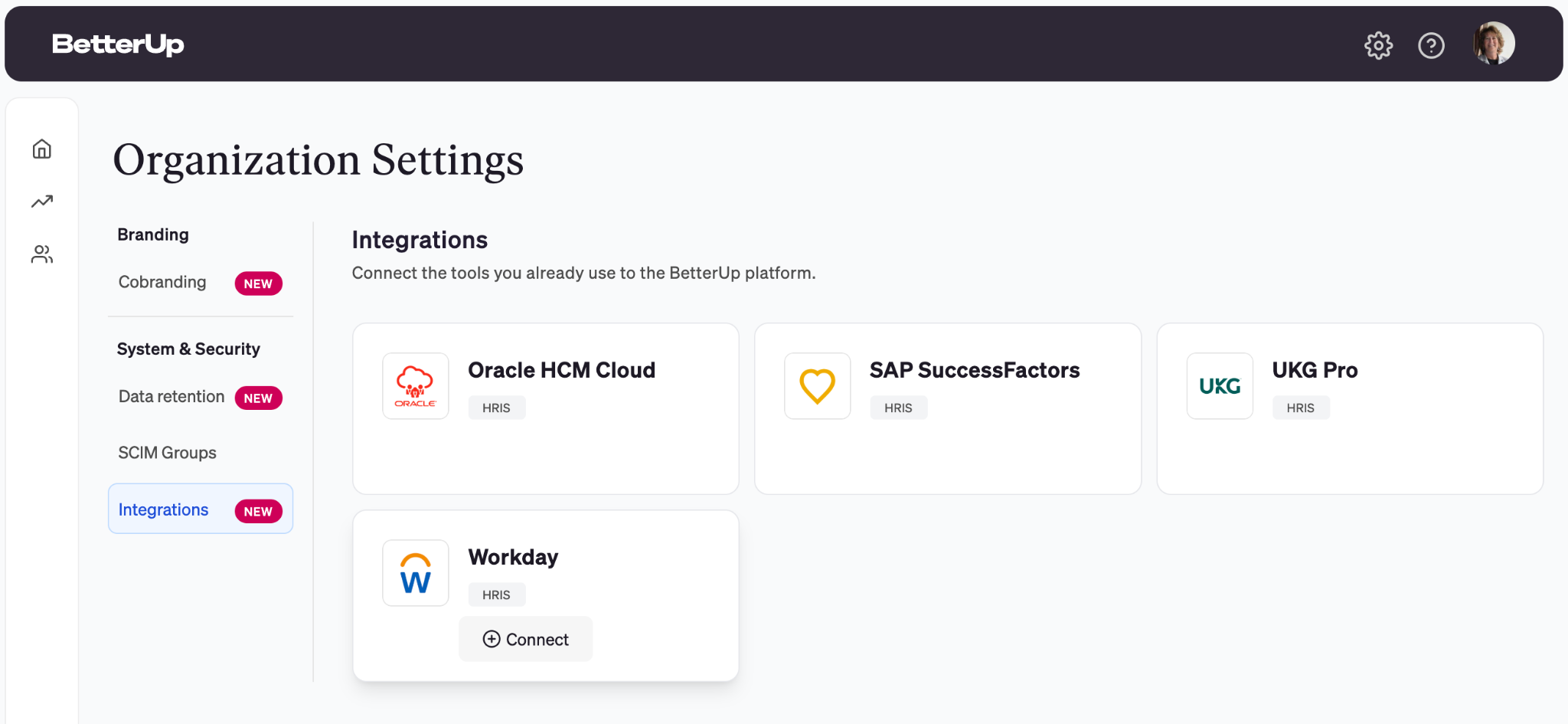Open the help question mark icon
The image size is (1568, 724).
click(1431, 45)
